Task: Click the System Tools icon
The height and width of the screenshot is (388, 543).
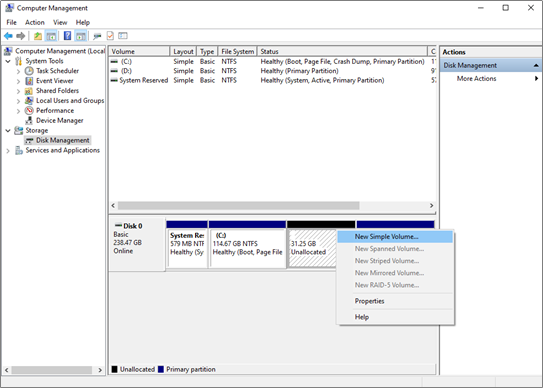Action: tap(18, 61)
